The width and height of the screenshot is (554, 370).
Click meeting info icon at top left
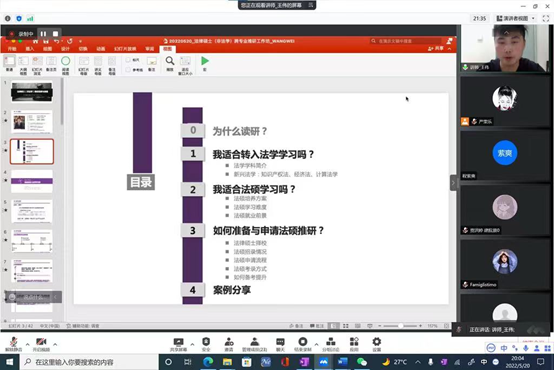click(7, 18)
